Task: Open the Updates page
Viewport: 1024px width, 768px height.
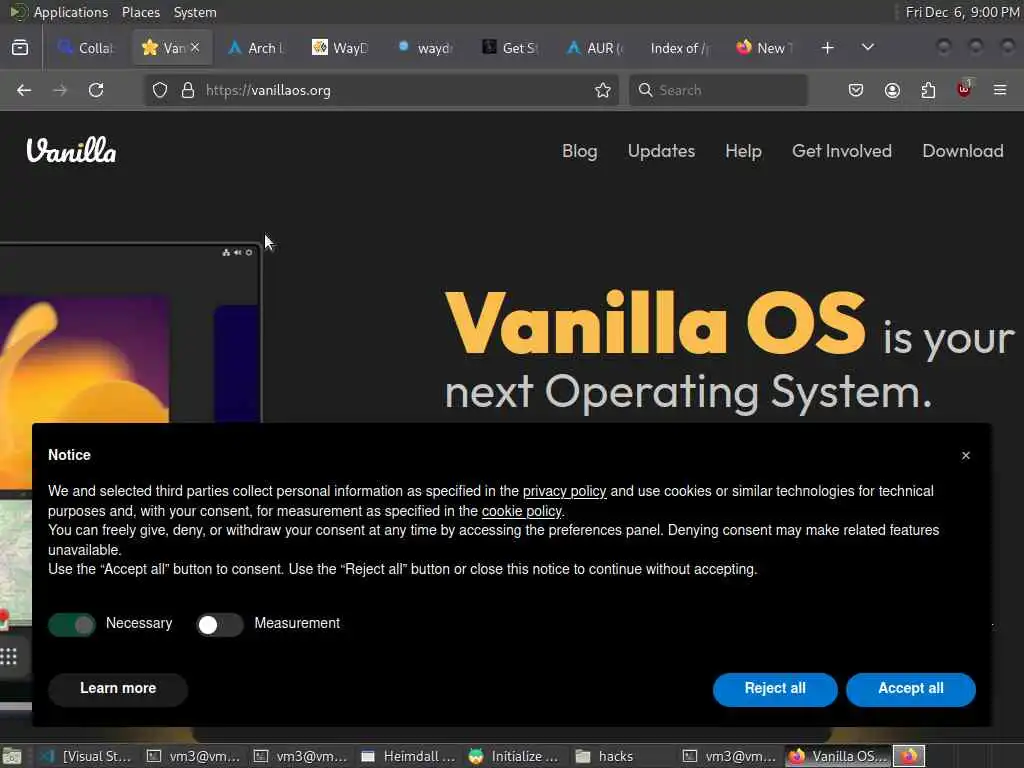Action: pos(661,151)
